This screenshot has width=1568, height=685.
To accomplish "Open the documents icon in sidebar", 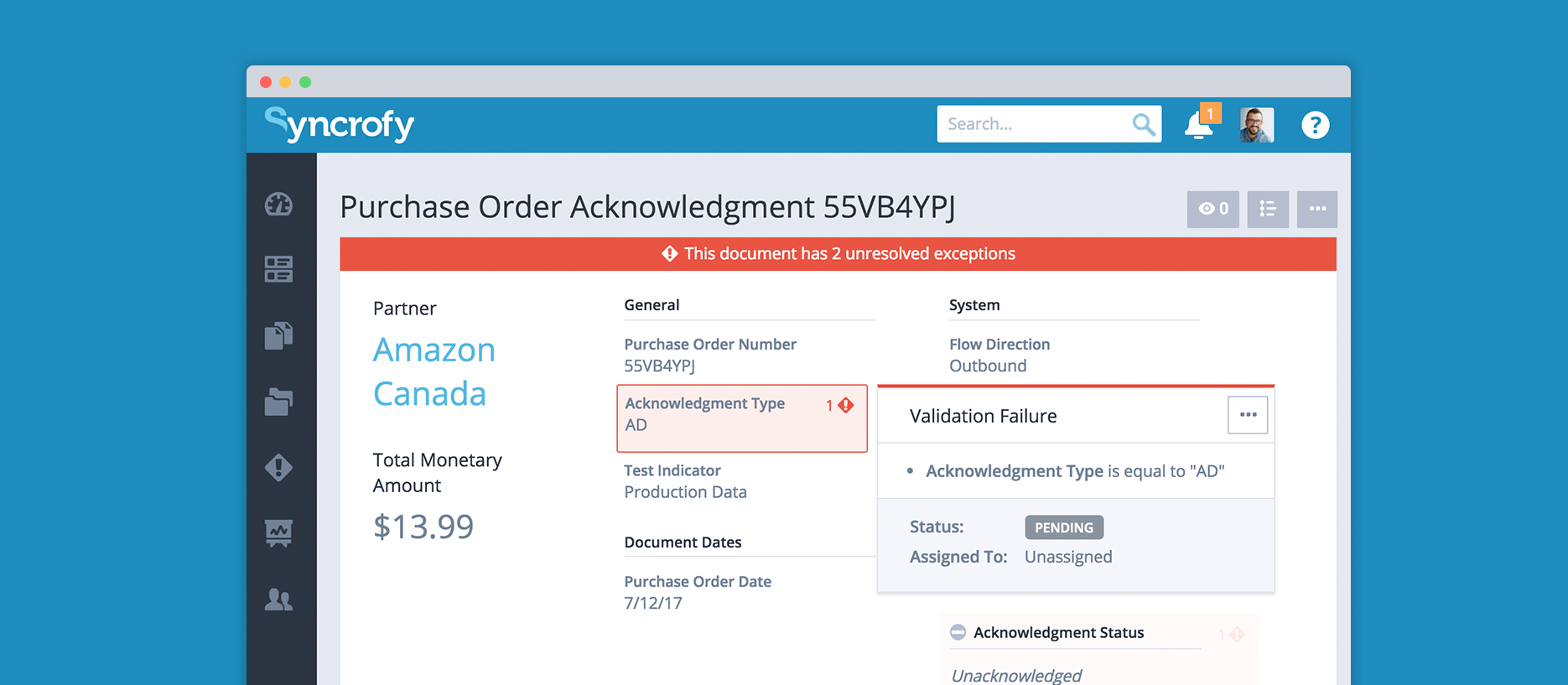I will pos(279,335).
